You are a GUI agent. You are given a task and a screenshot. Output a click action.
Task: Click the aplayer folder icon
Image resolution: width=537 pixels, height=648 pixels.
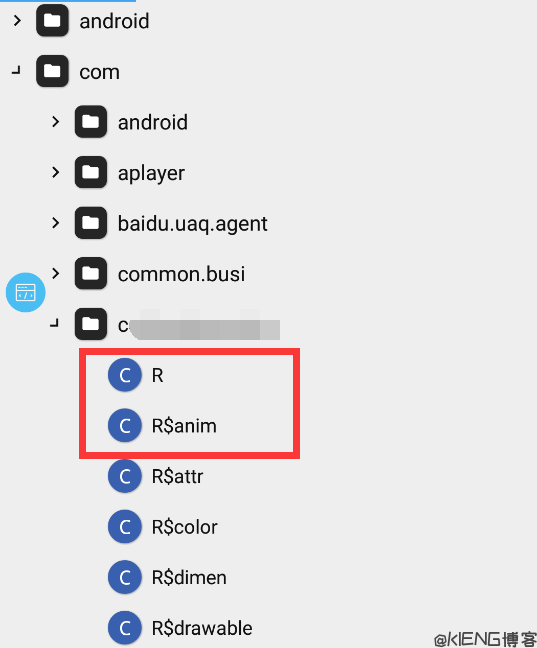[x=91, y=172]
